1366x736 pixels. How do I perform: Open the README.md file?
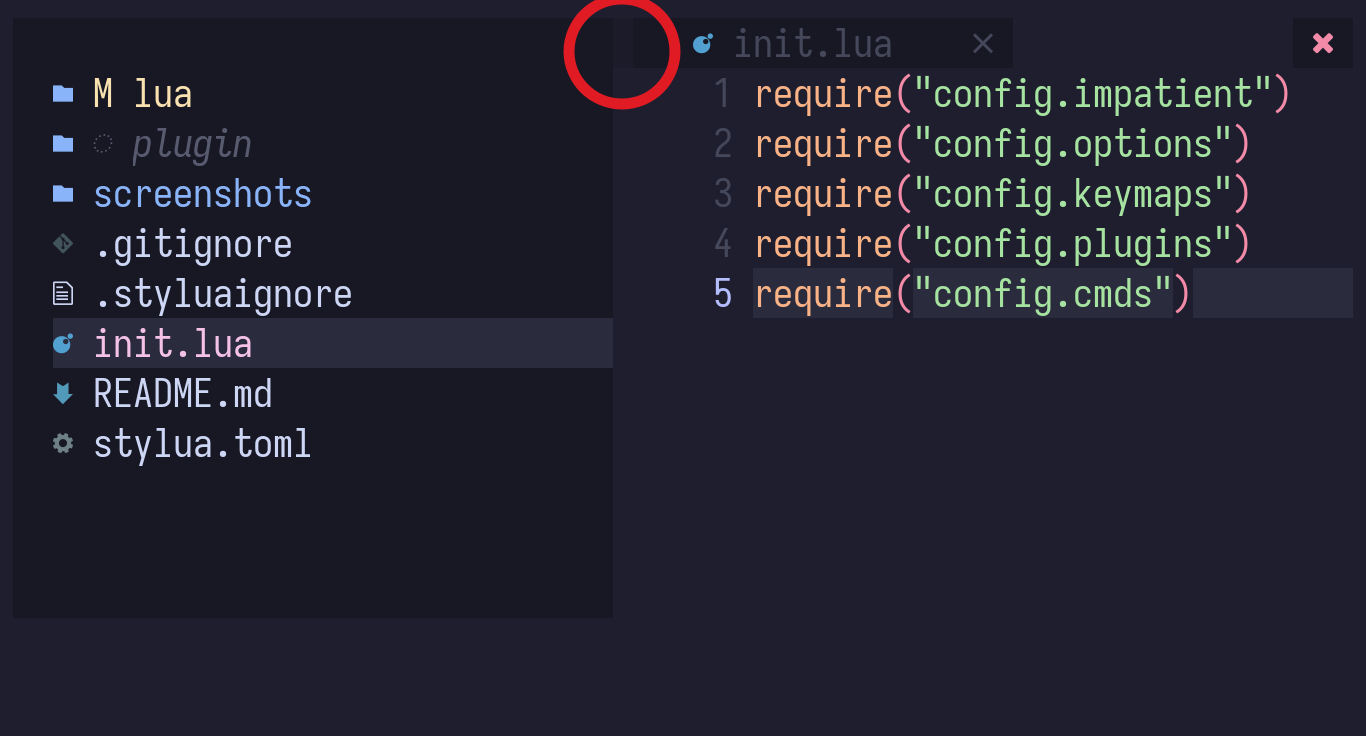pos(183,393)
